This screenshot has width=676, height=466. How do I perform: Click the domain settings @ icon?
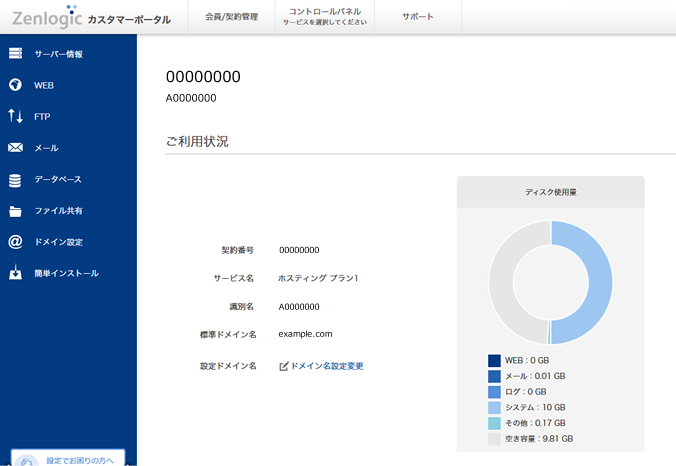(x=15, y=242)
